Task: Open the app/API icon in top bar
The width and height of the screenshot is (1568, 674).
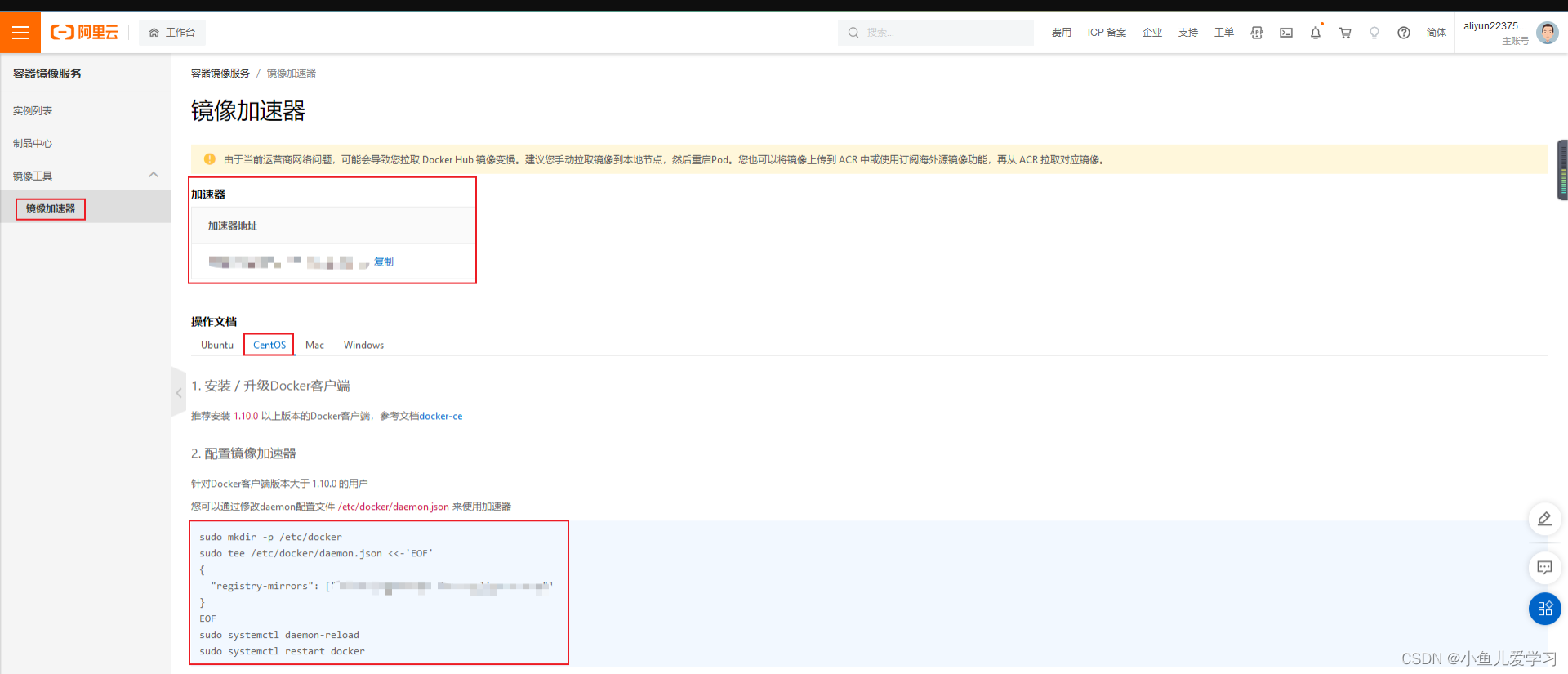Action: [x=1257, y=33]
